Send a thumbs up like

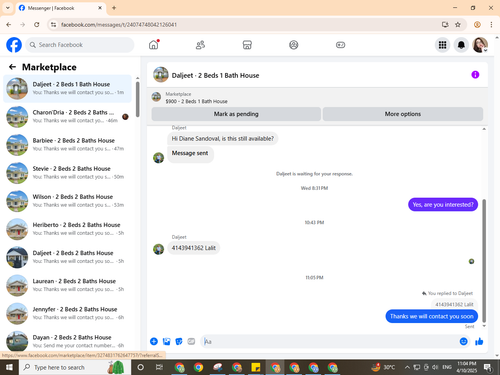coord(479,341)
